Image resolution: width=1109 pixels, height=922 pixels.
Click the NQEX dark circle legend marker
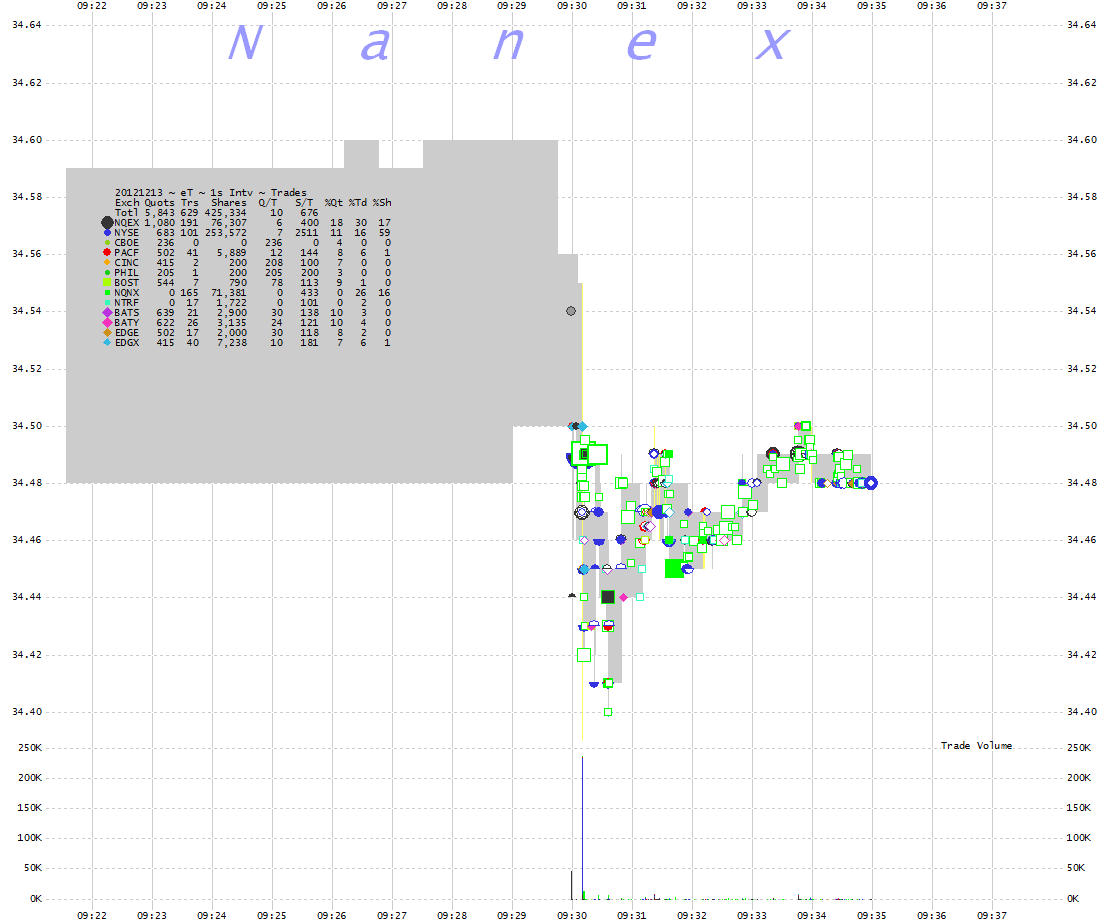tap(108, 223)
